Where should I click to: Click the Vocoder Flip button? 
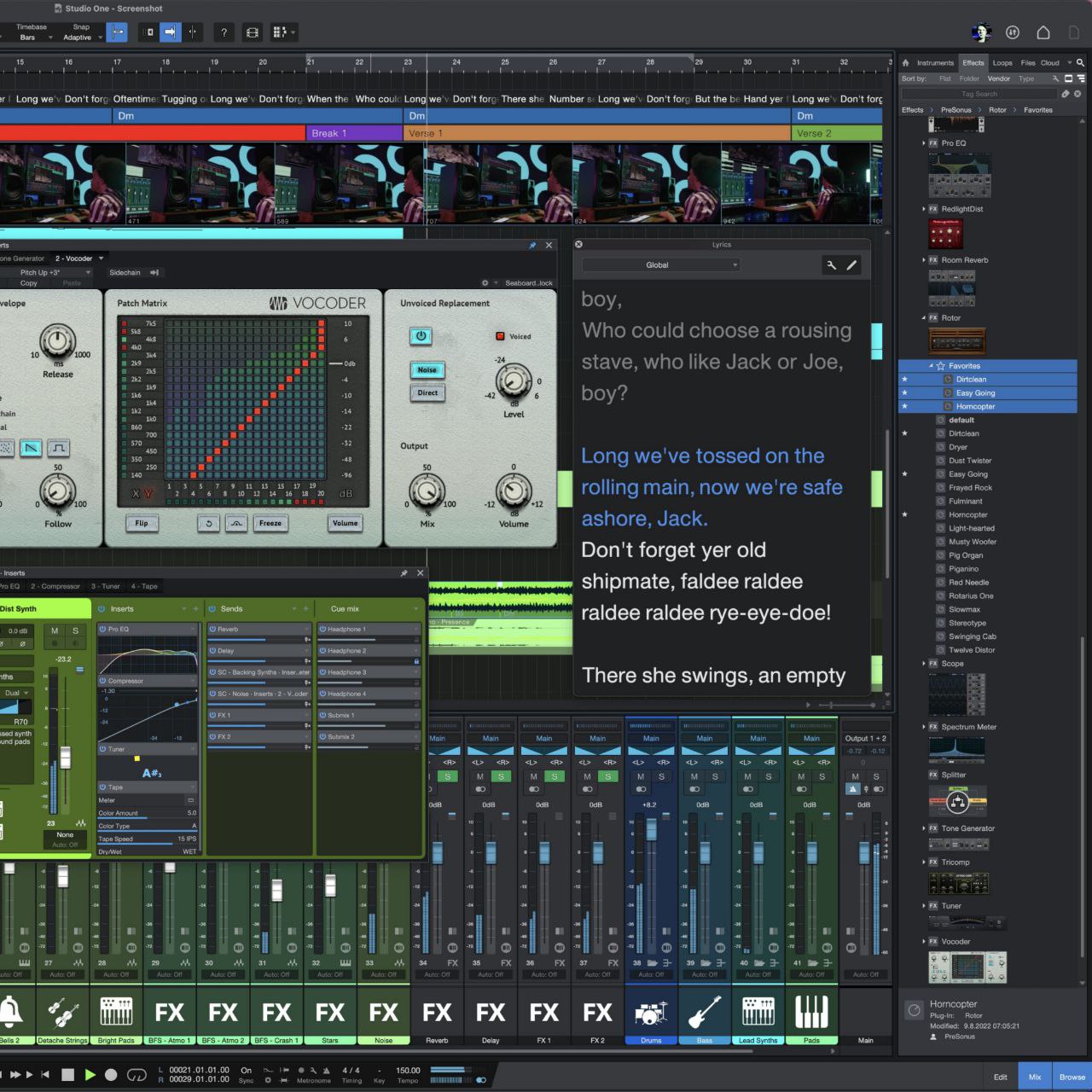pyautogui.click(x=142, y=523)
